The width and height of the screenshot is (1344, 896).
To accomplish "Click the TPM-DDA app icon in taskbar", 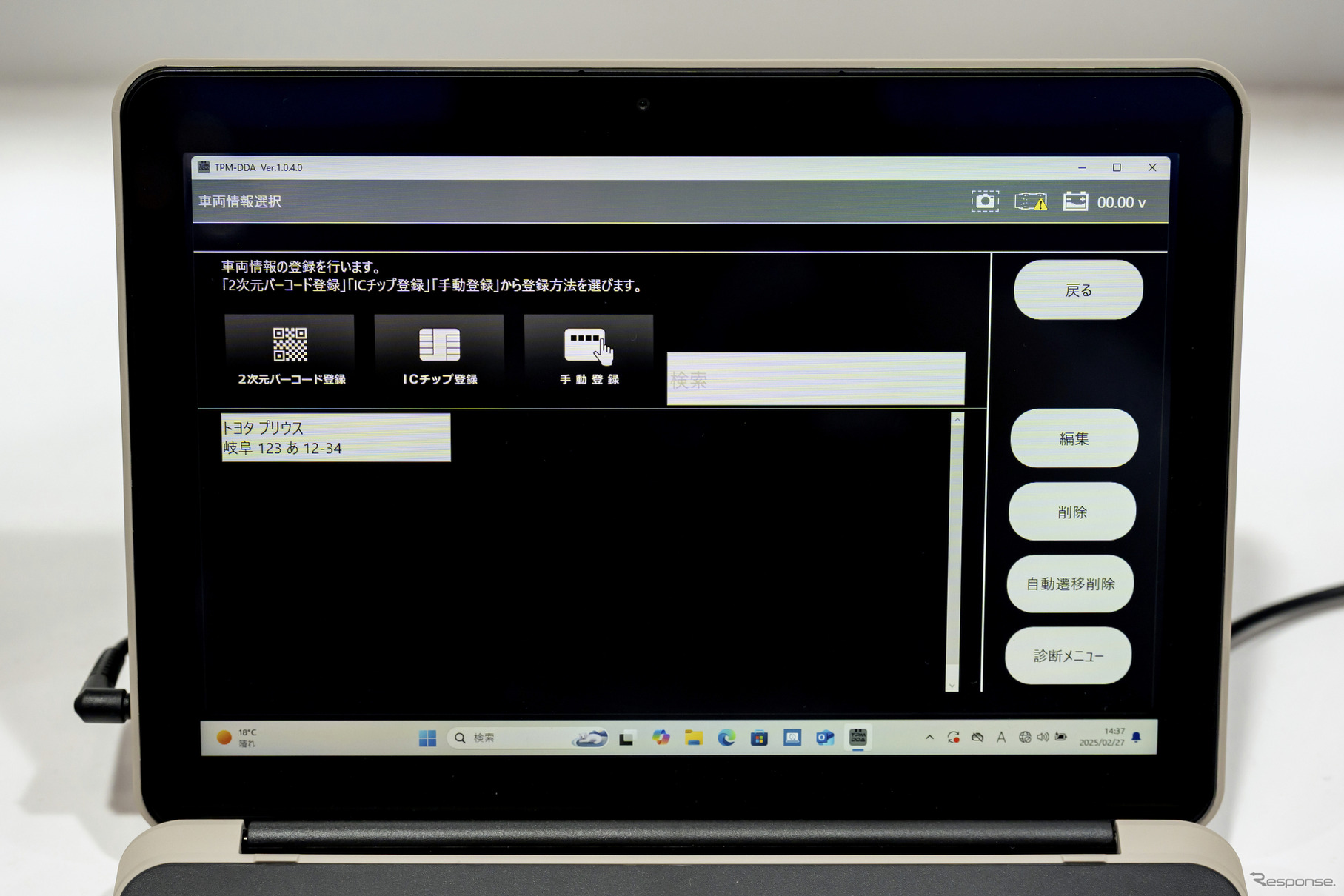I will click(x=857, y=738).
